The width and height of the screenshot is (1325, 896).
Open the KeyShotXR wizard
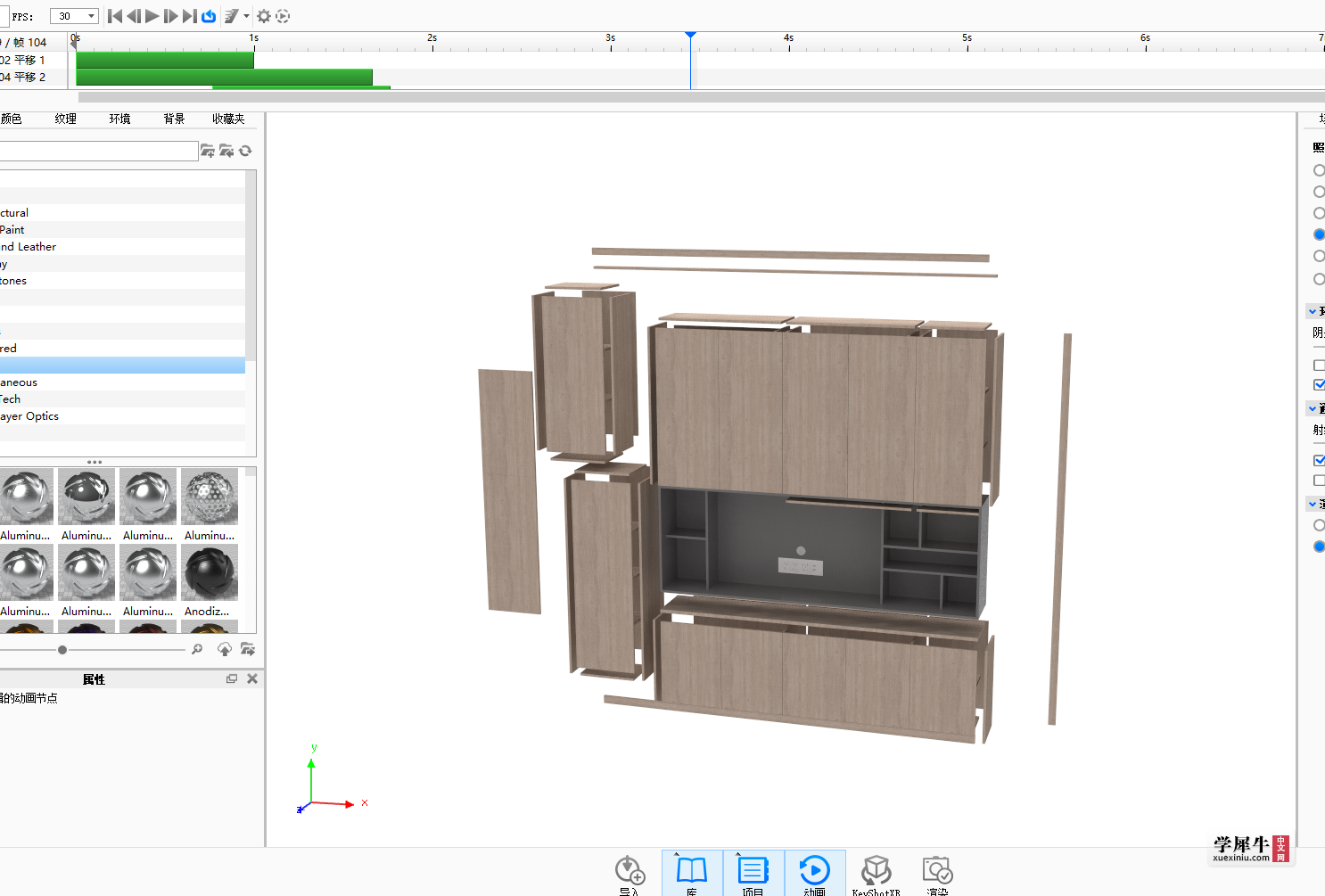coord(876,874)
